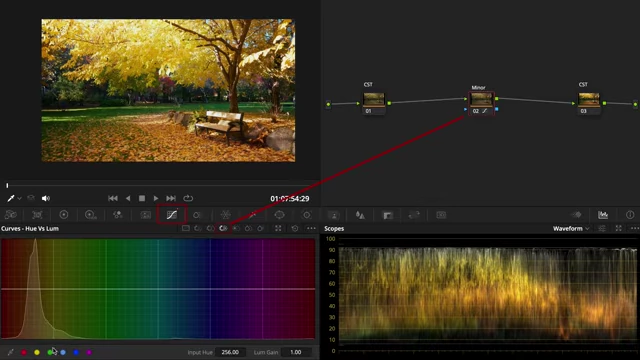640x360 pixels.
Task: Select the Curves palette icon
Action: click(x=172, y=215)
